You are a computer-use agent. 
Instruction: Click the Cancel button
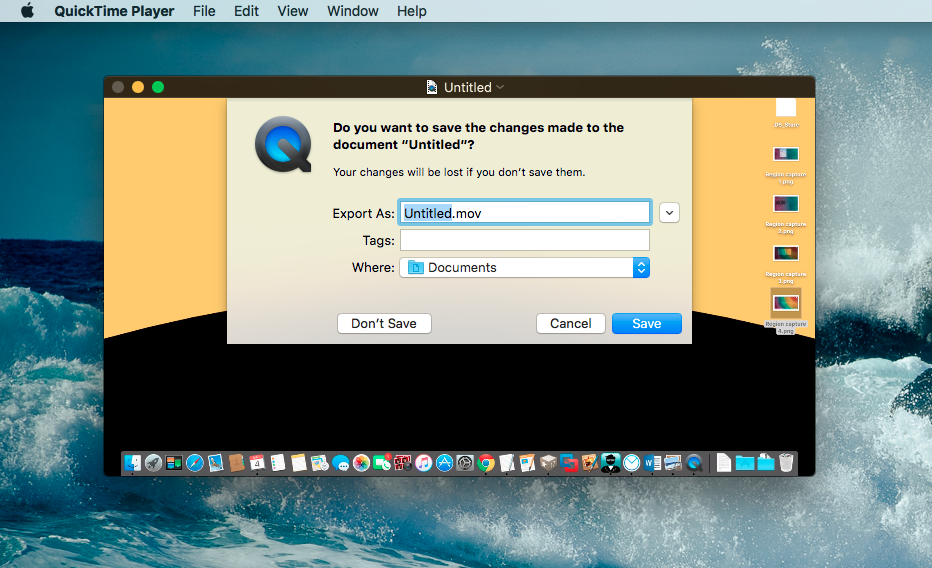click(571, 323)
